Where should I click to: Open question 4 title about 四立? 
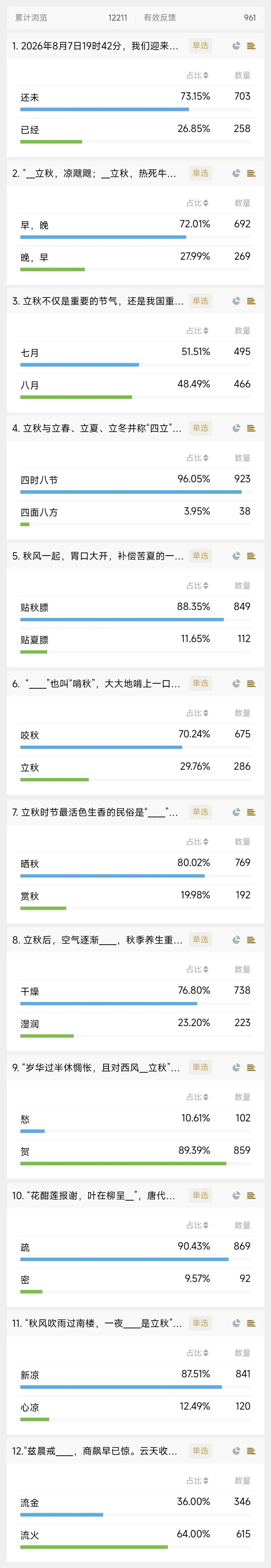click(x=97, y=429)
